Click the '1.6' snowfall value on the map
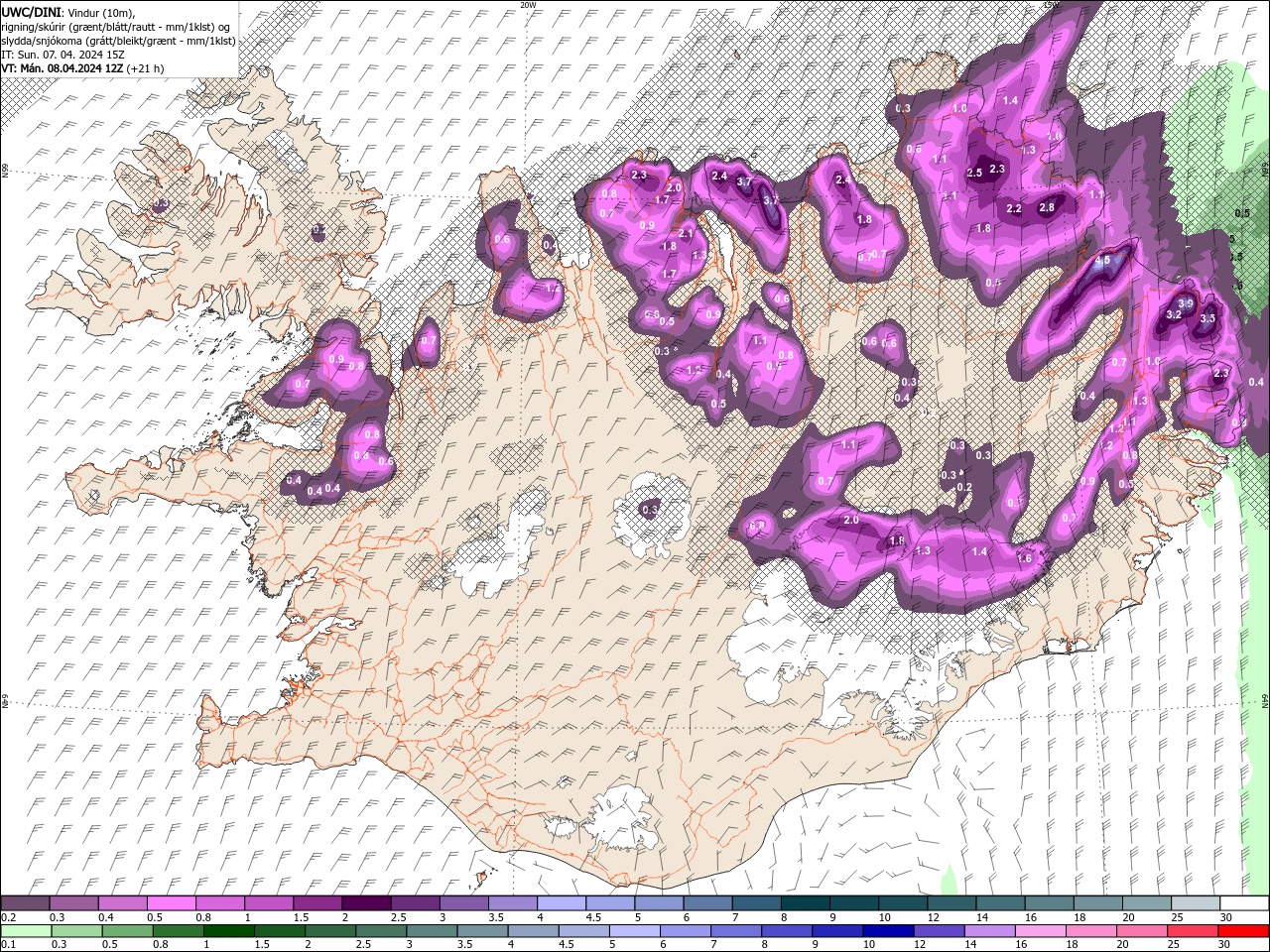Image resolution: width=1270 pixels, height=952 pixels. pos(1024,559)
